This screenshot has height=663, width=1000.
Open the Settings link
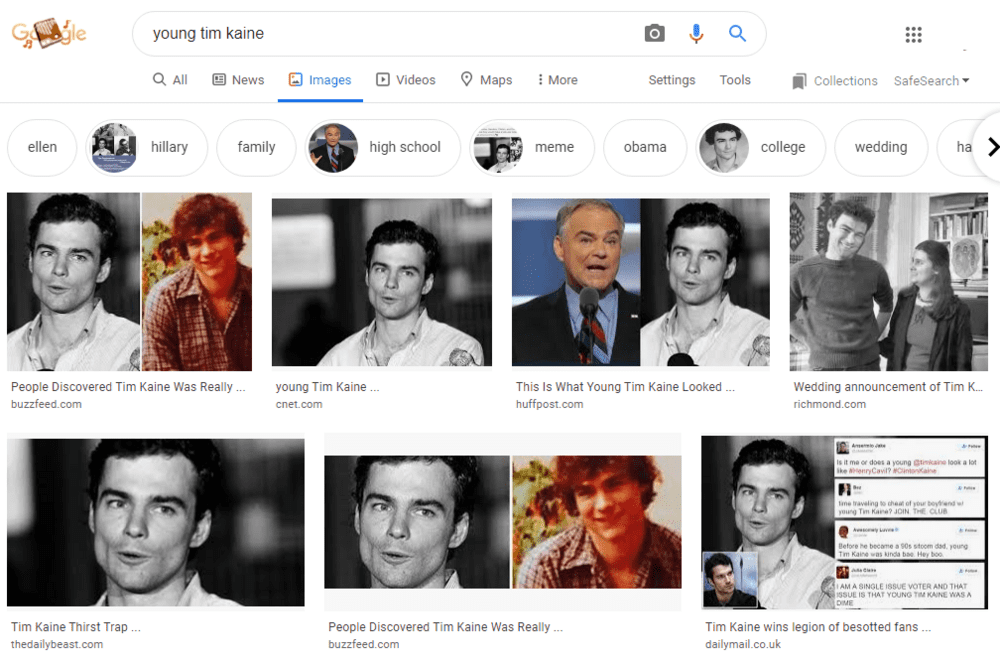pyautogui.click(x=671, y=80)
